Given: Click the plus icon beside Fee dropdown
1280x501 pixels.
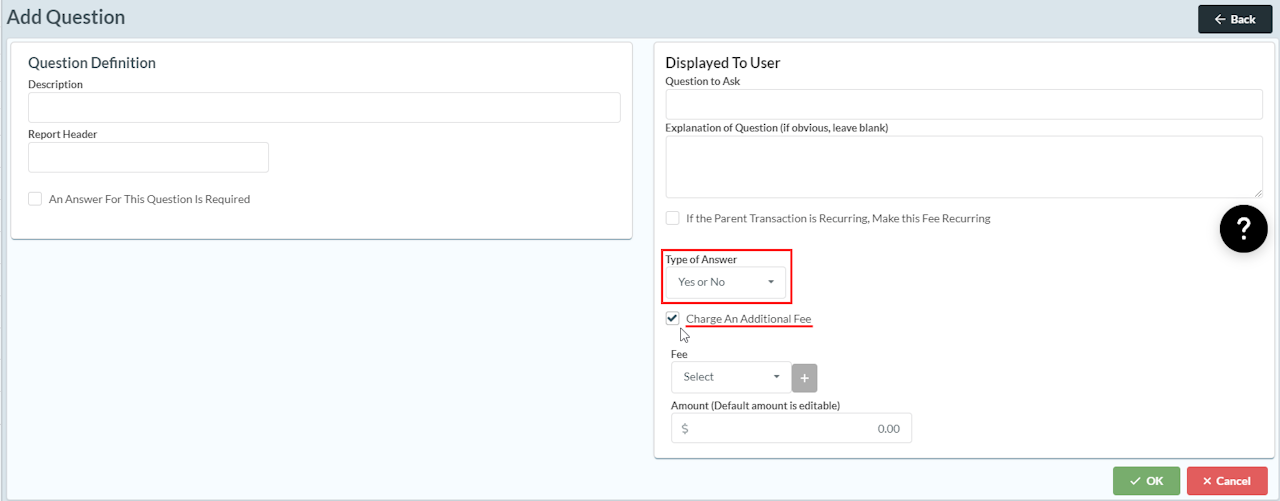Looking at the screenshot, I should [x=805, y=377].
